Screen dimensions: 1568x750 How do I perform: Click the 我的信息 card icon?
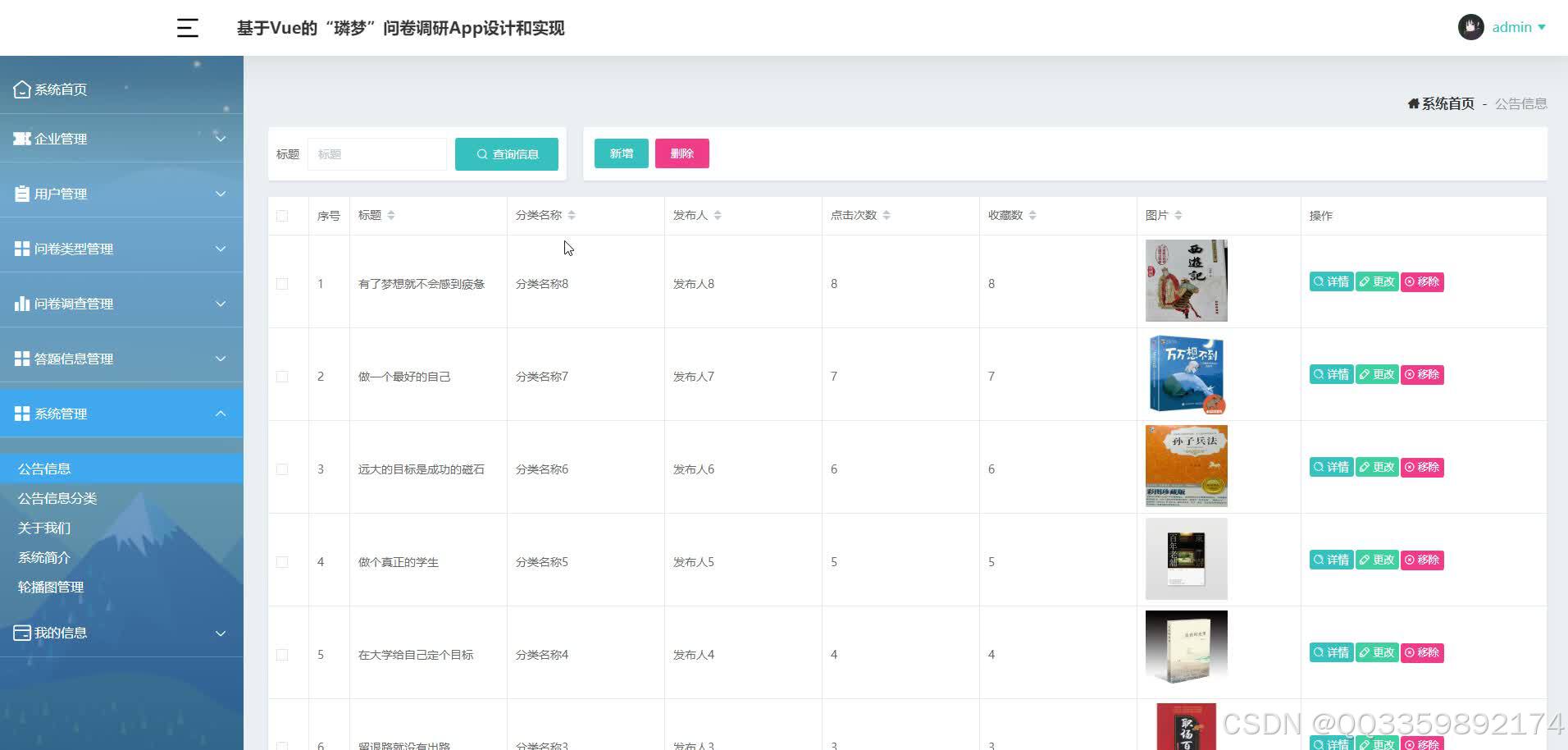(x=22, y=633)
